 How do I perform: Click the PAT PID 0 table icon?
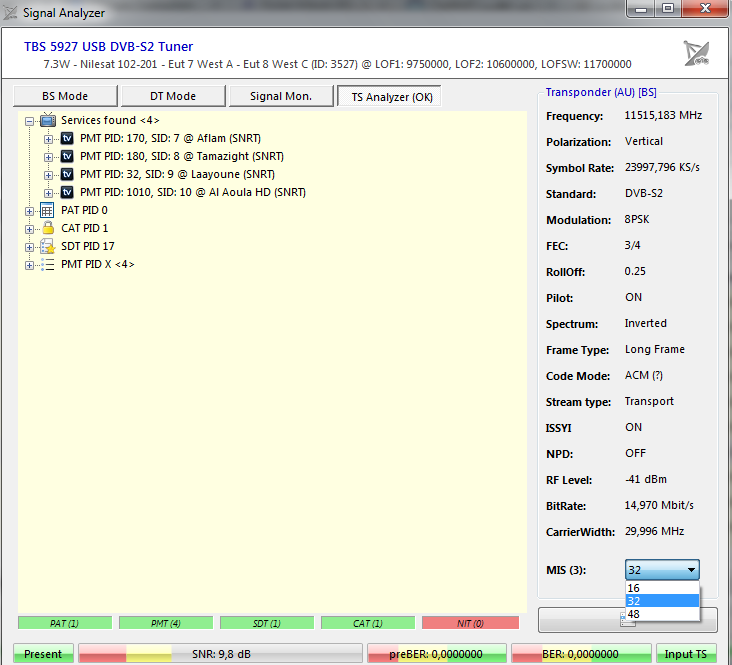[47, 210]
